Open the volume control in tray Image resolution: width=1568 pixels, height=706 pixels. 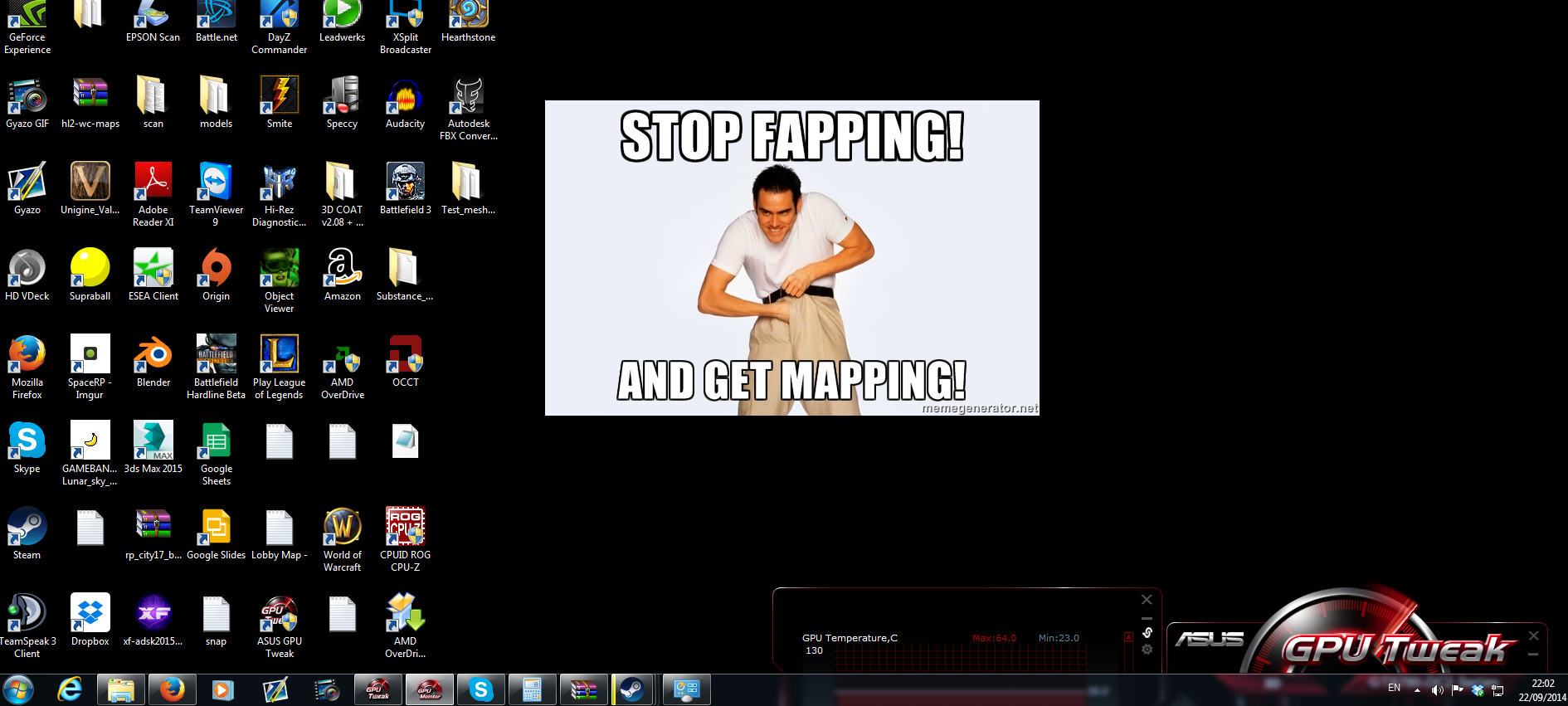(1437, 690)
